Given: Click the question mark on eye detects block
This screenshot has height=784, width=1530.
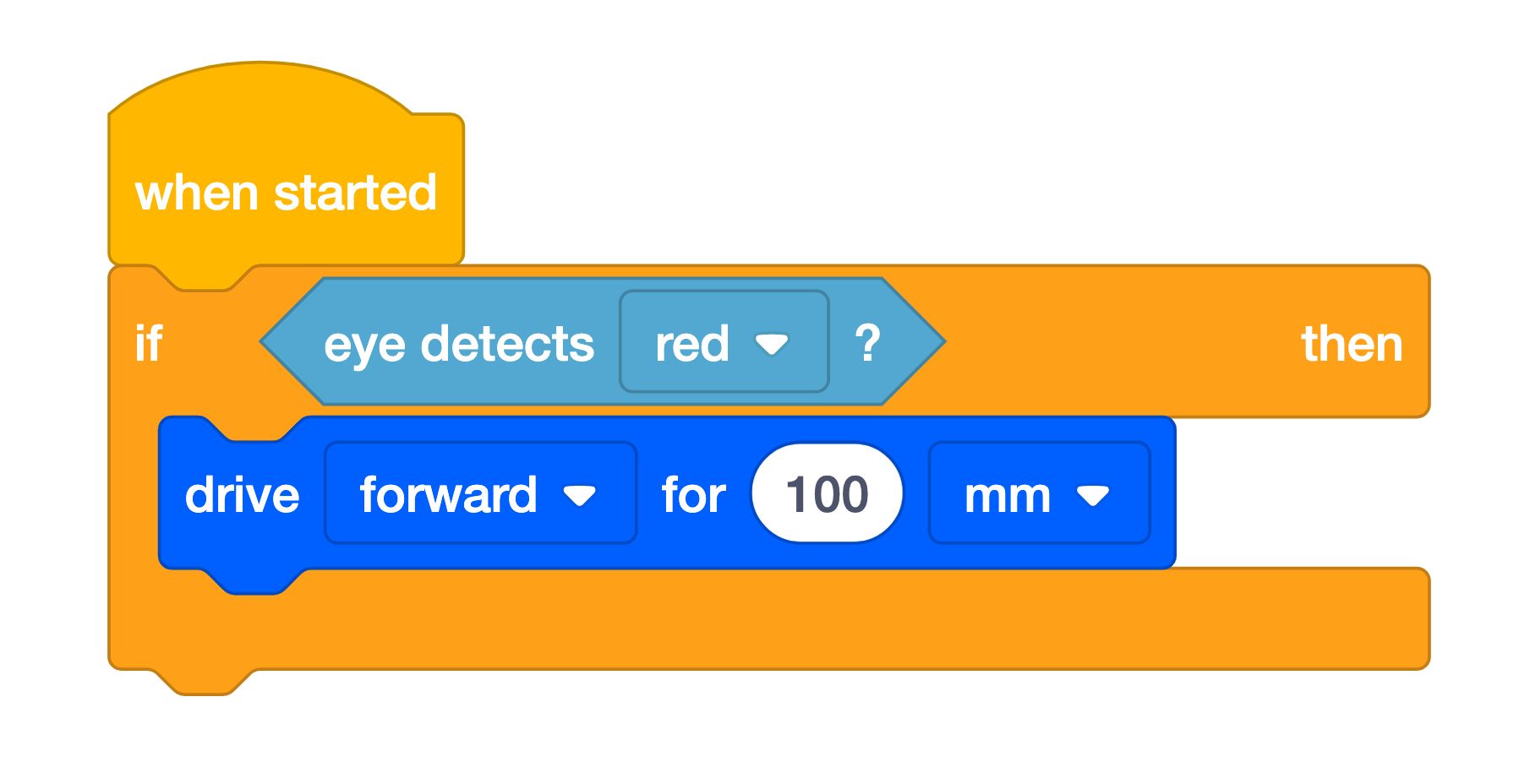Looking at the screenshot, I should [x=867, y=343].
